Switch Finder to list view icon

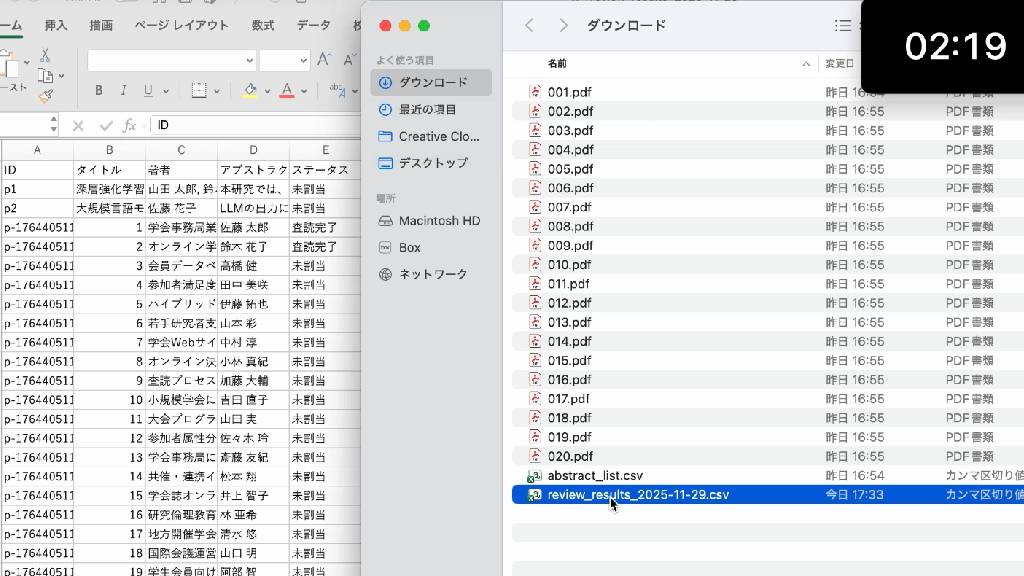point(843,25)
